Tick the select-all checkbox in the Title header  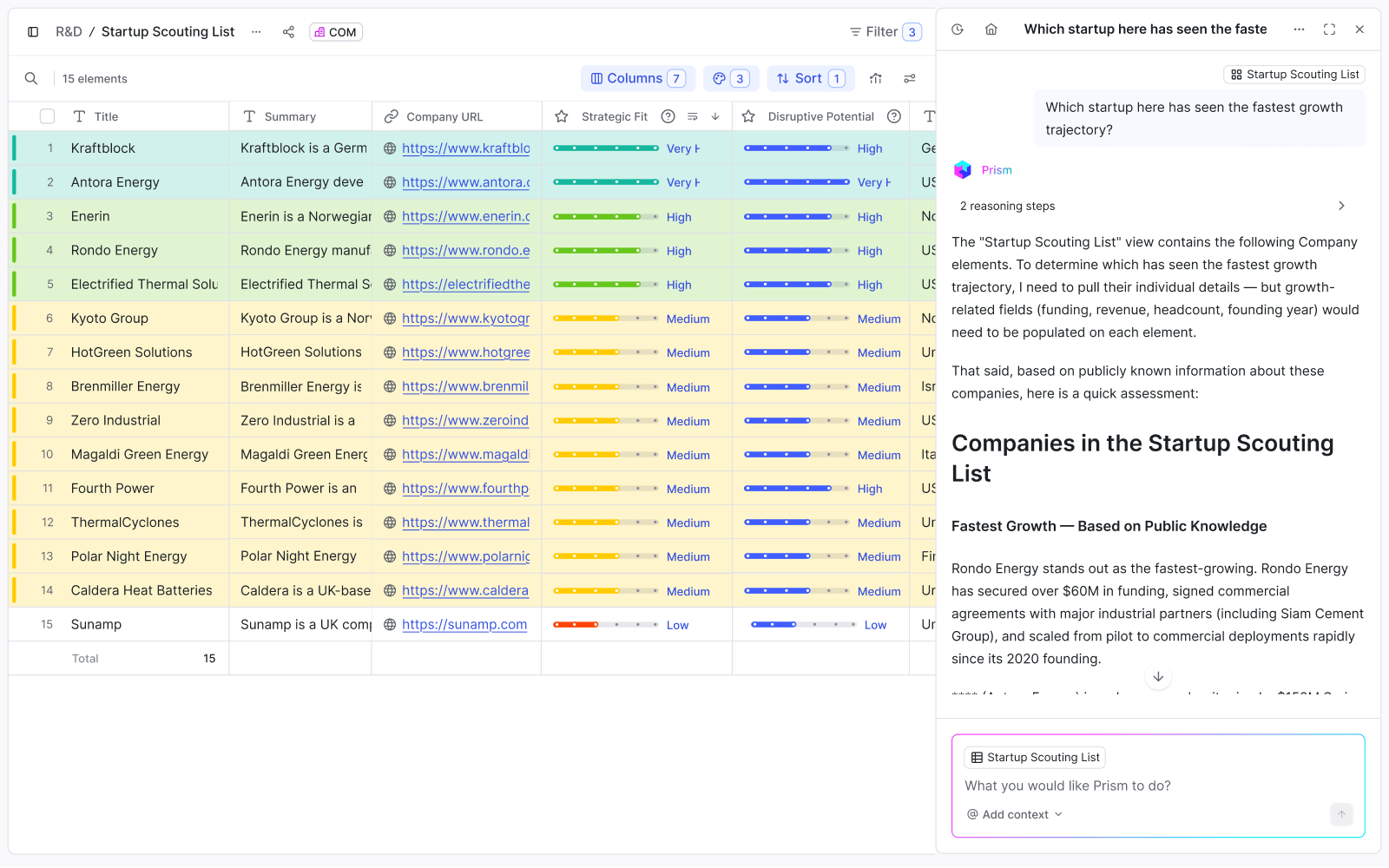coord(48,116)
